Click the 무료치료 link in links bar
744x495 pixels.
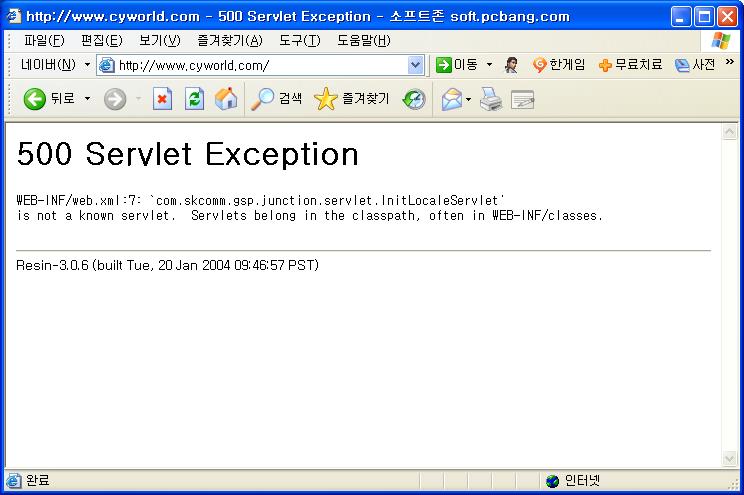[x=630, y=65]
